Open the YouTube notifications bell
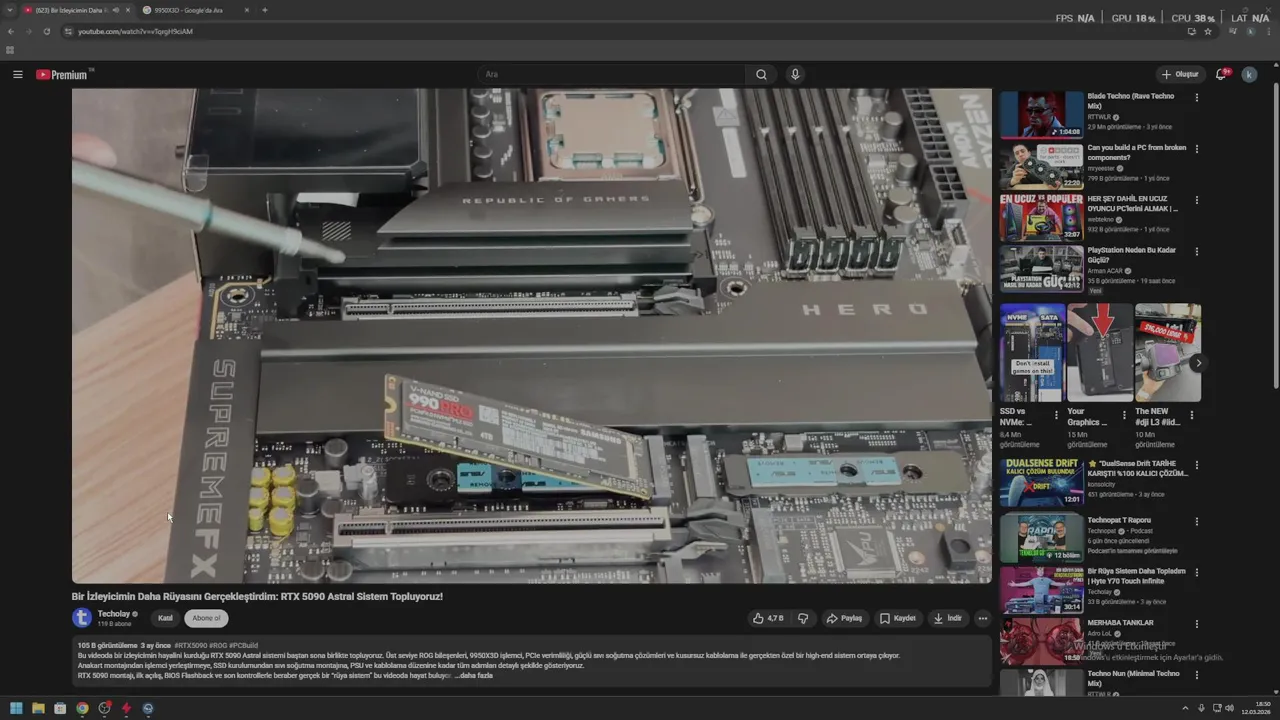 (1222, 74)
